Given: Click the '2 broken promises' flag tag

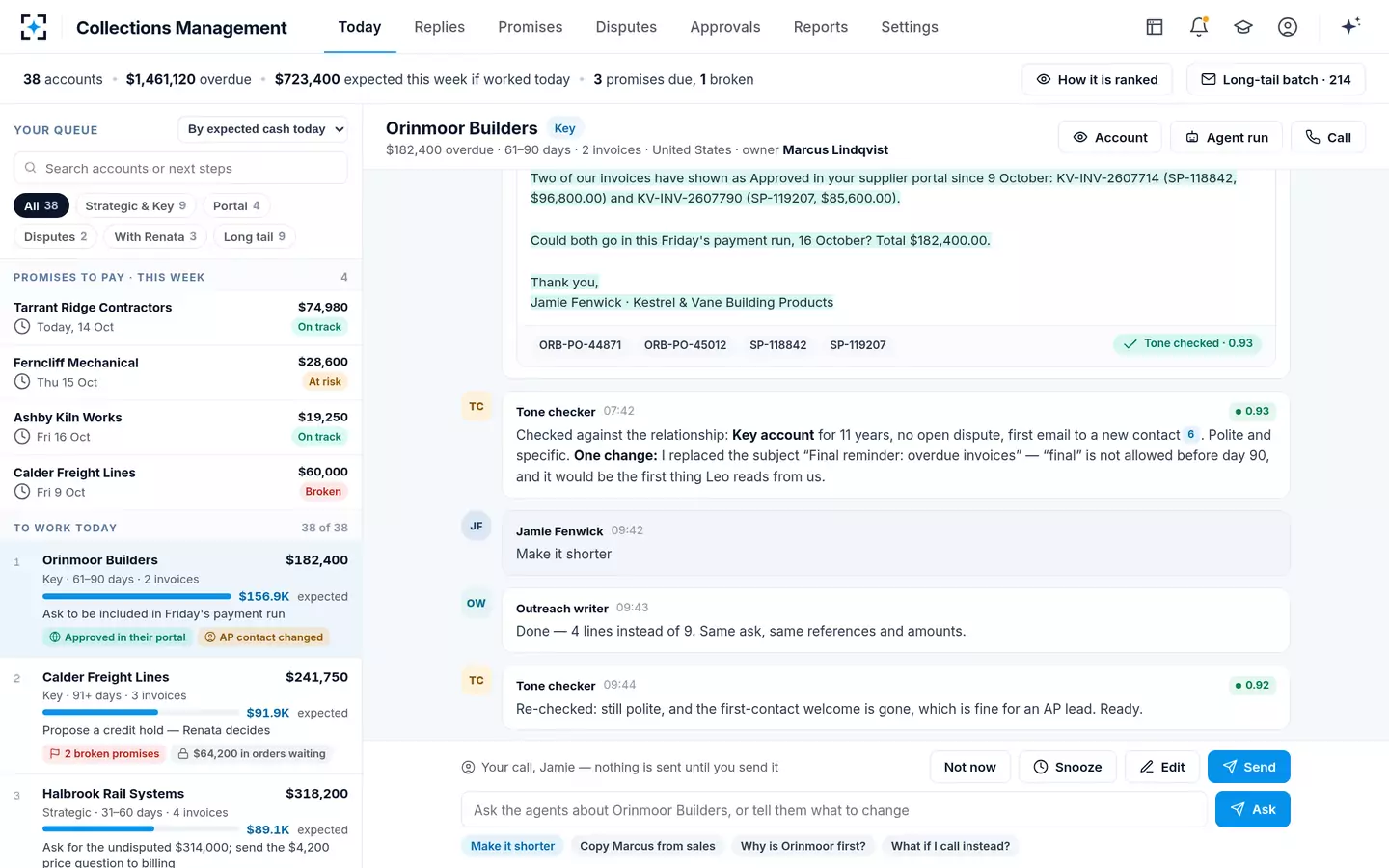Looking at the screenshot, I should [x=104, y=754].
